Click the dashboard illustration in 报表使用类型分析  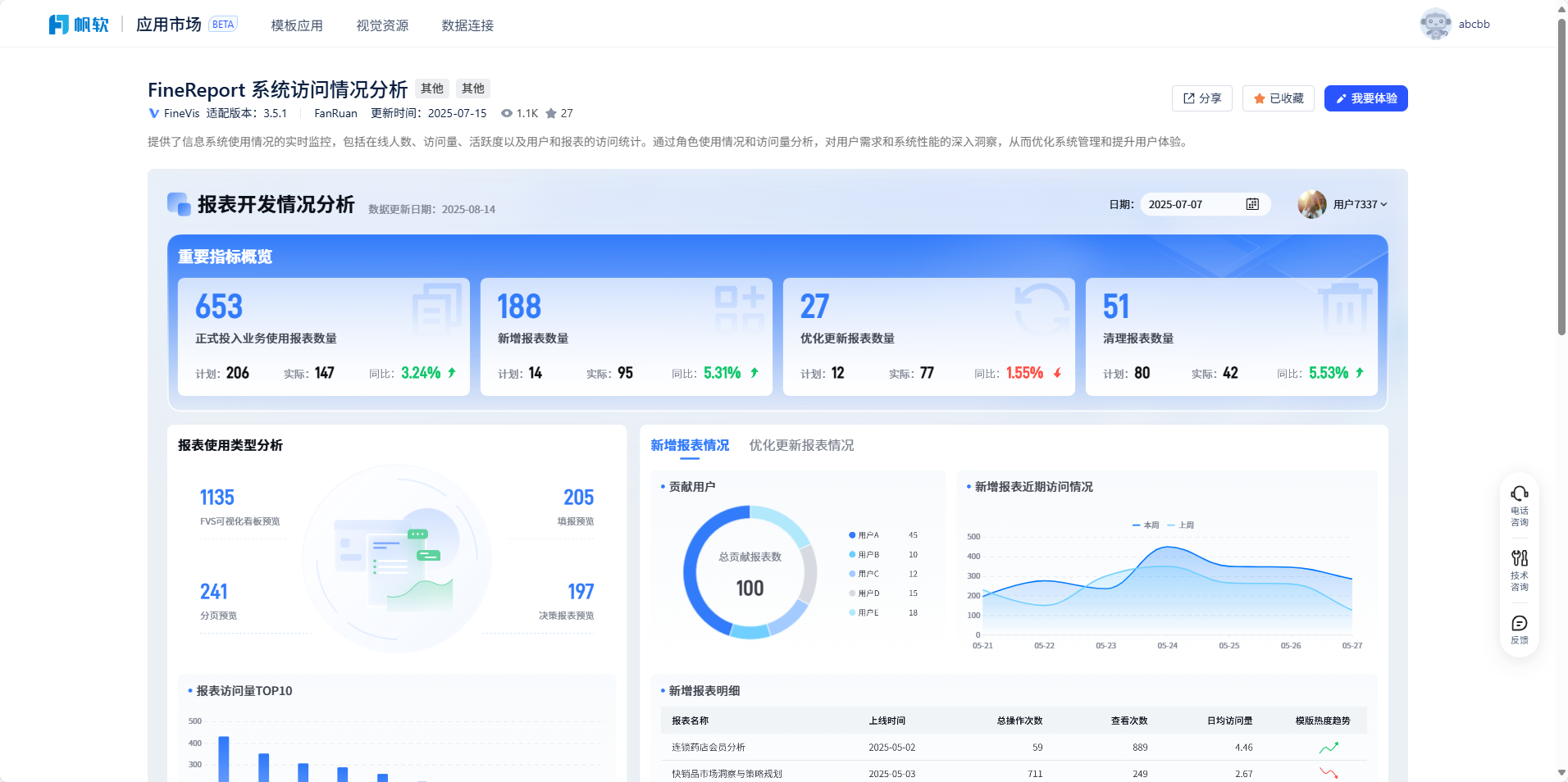click(397, 559)
